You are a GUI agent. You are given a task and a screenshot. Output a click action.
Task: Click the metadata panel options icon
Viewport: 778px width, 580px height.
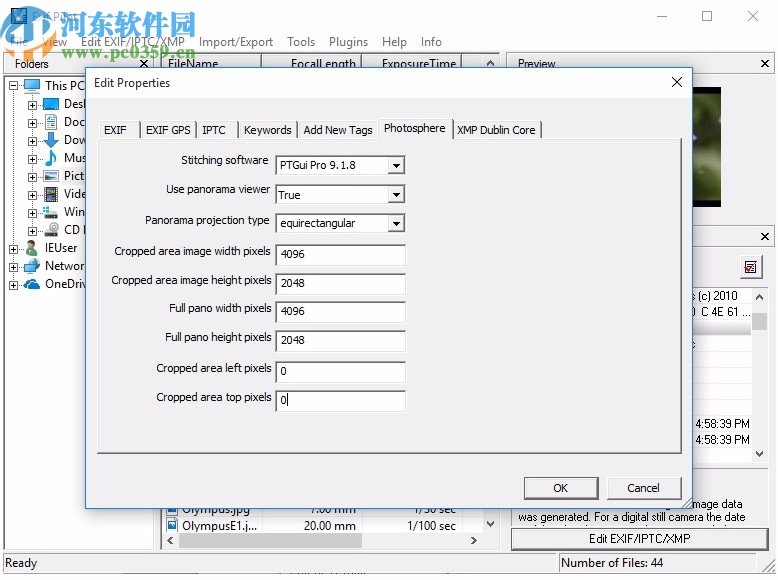point(751,267)
